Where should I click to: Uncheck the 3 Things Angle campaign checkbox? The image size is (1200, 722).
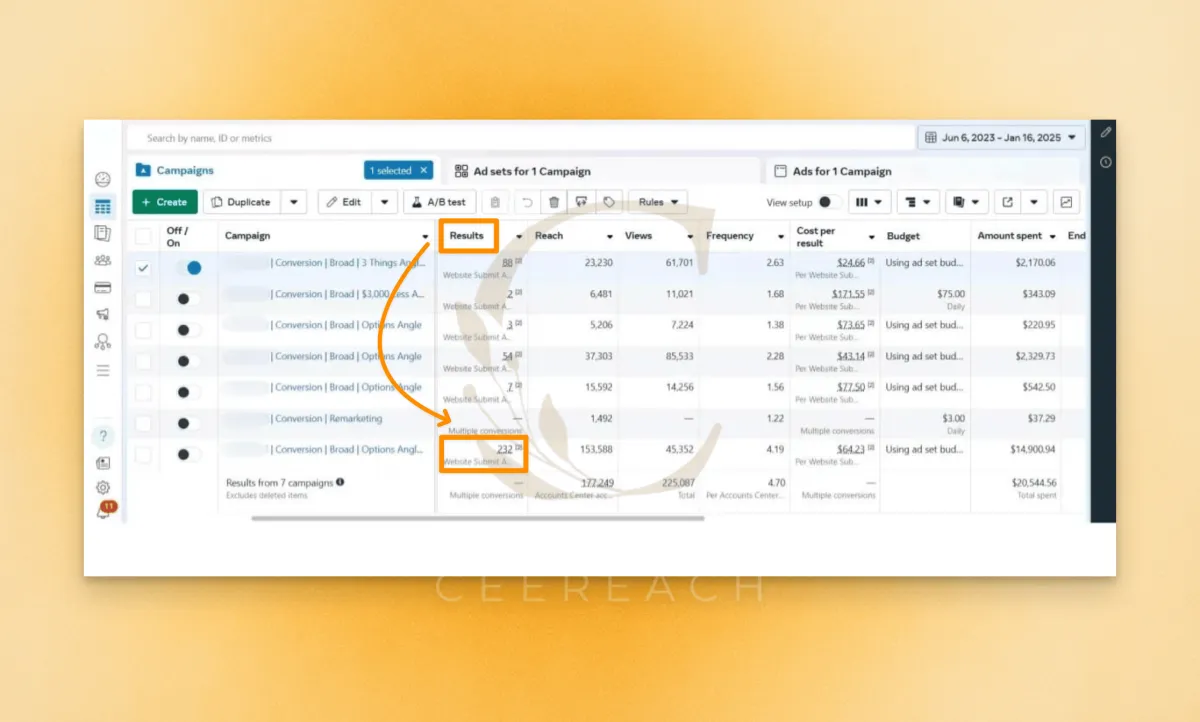pos(143,268)
